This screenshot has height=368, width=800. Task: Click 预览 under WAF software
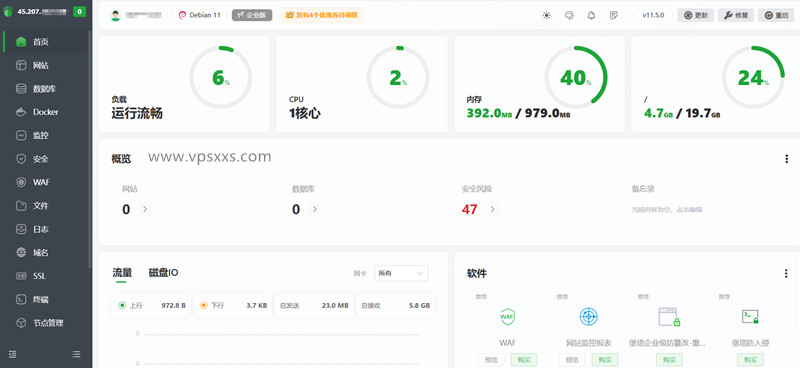[x=491, y=360]
